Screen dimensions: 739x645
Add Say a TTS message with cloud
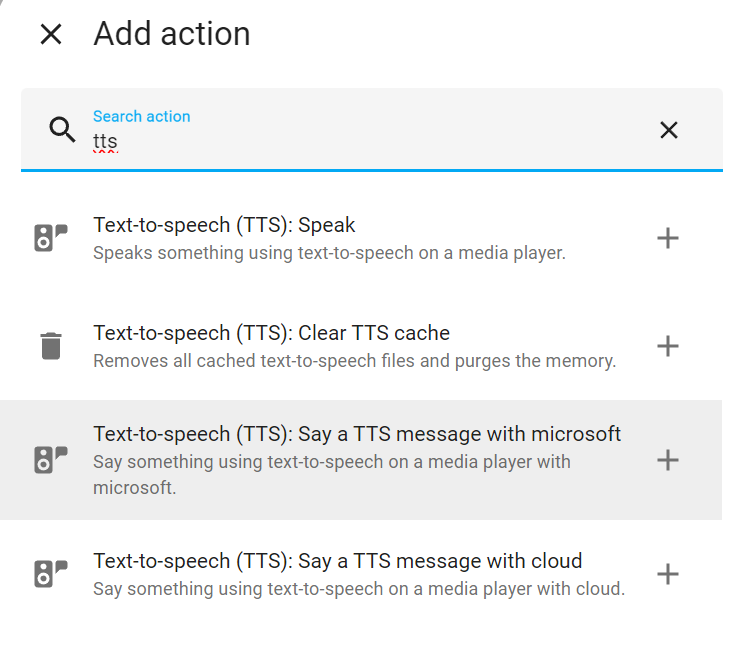(x=668, y=574)
